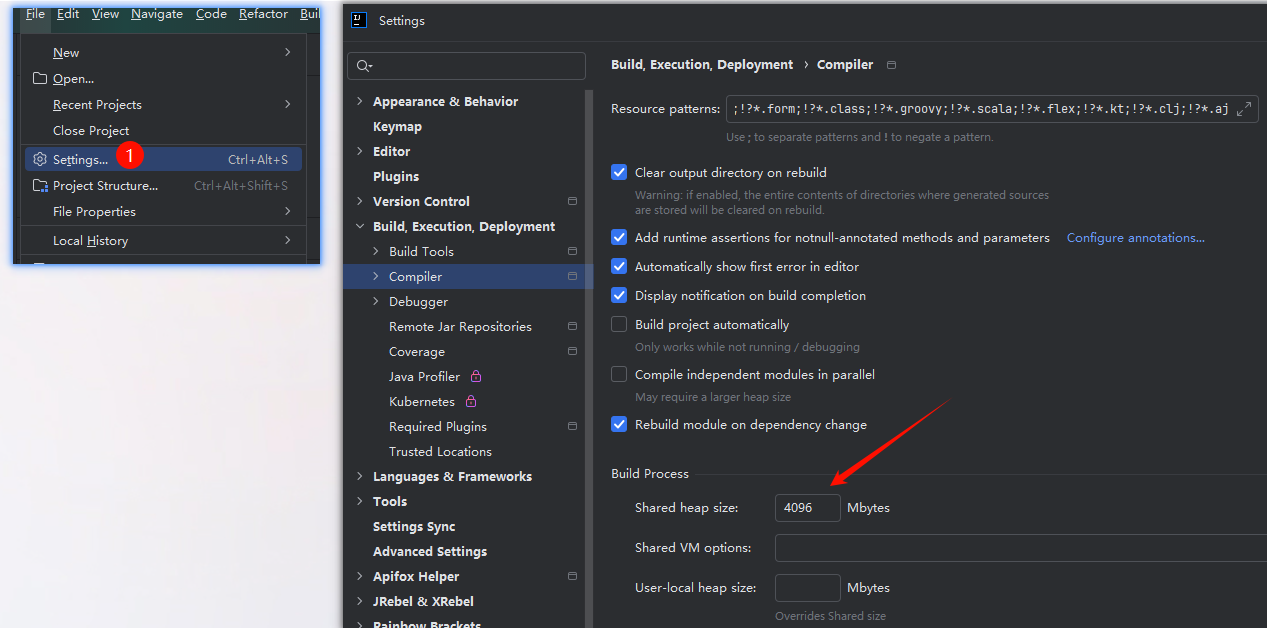The width and height of the screenshot is (1267, 628).
Task: Click the gear icon beside Settings menu entry
Action: (40, 159)
